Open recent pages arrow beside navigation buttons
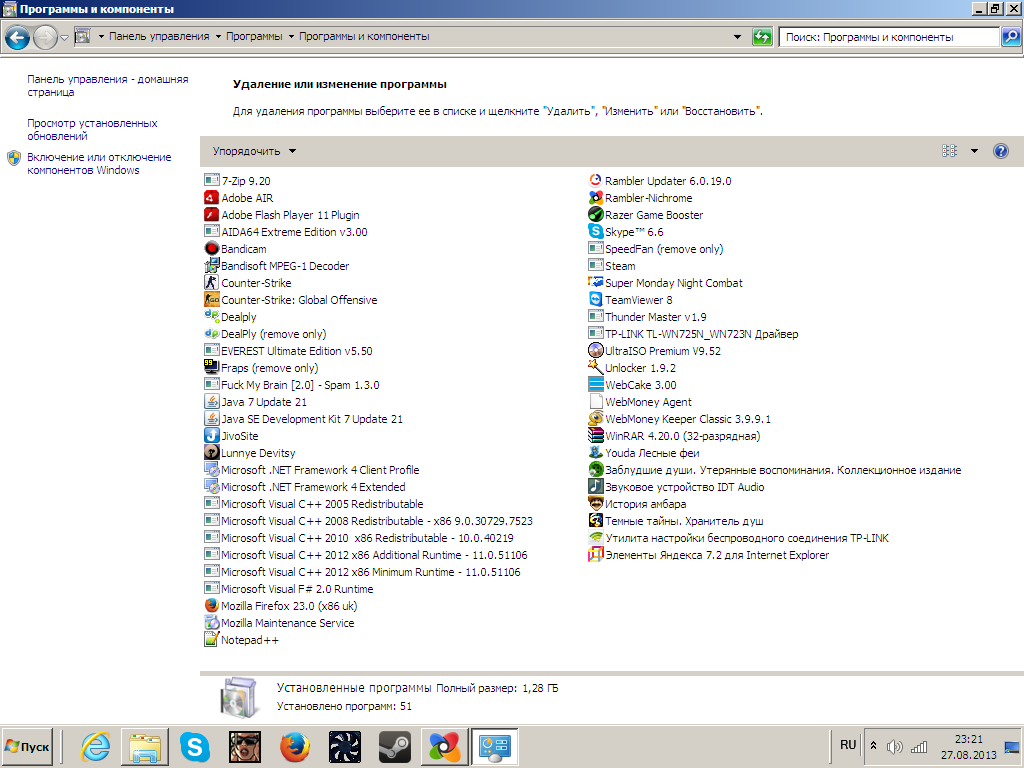The image size is (1024, 768). (64, 38)
